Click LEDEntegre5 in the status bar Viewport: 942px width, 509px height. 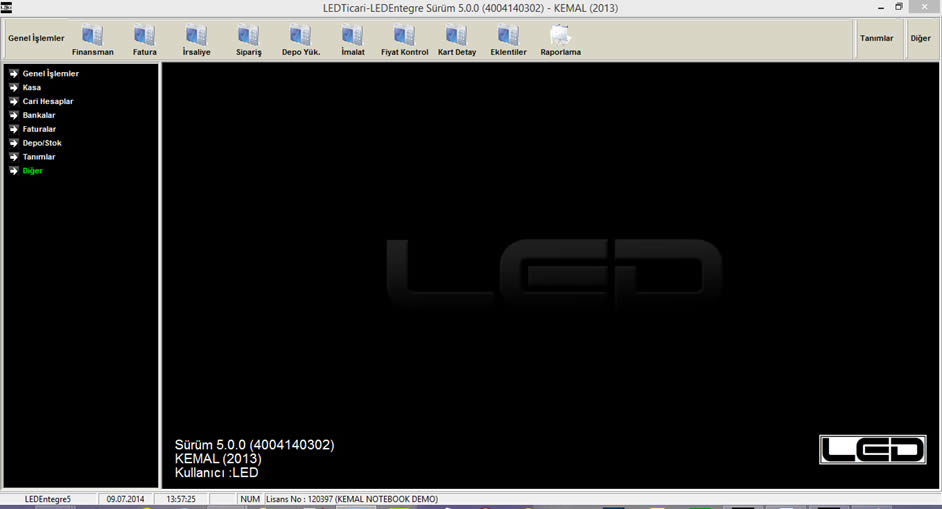pos(48,499)
